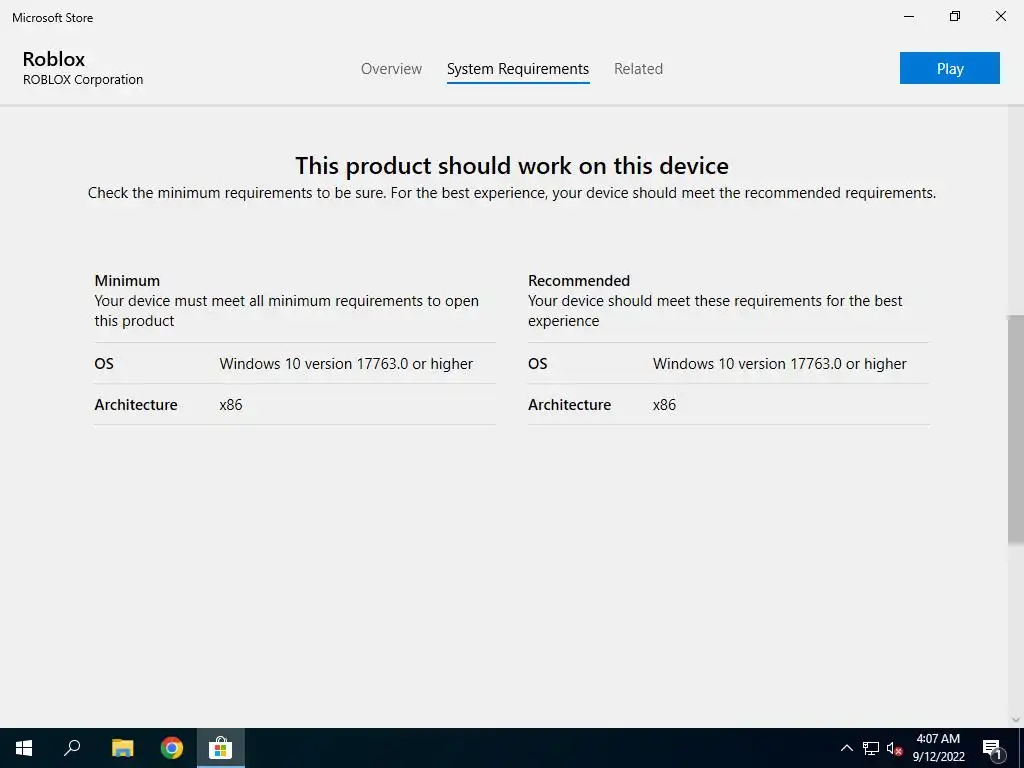
Task: Minimize the Microsoft Store window
Action: 908,16
